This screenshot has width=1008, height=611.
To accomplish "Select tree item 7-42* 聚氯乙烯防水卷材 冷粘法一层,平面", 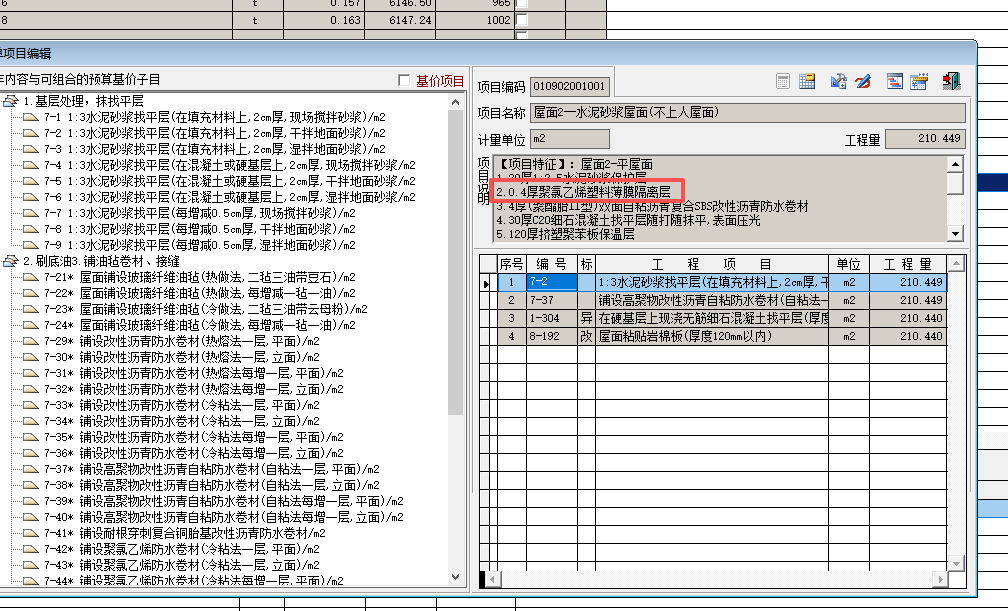I will [181, 549].
